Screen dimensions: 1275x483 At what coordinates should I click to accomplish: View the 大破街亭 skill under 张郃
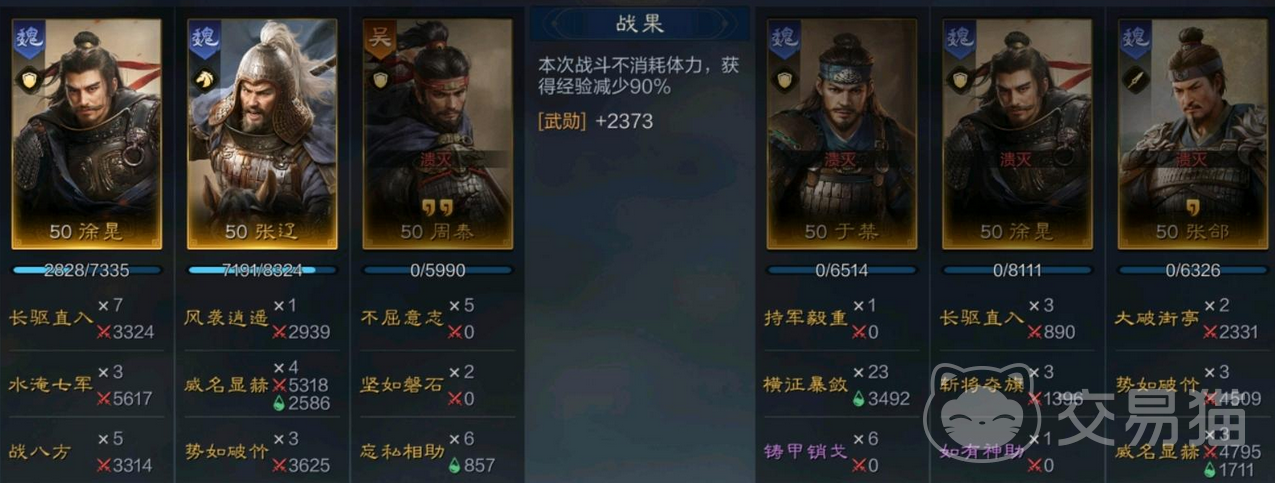click(x=1156, y=318)
